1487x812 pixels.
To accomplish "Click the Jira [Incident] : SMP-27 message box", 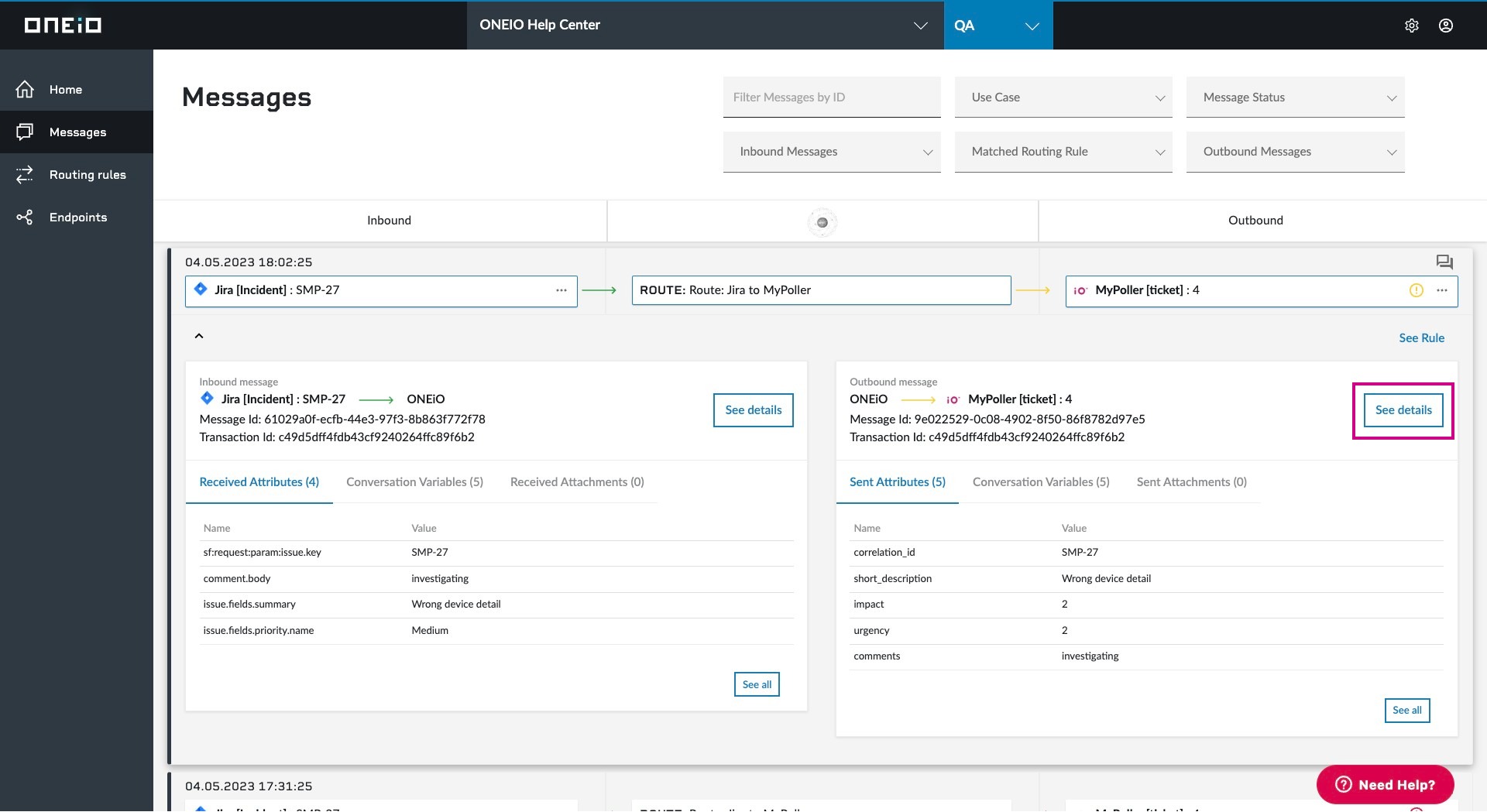I will click(x=381, y=291).
